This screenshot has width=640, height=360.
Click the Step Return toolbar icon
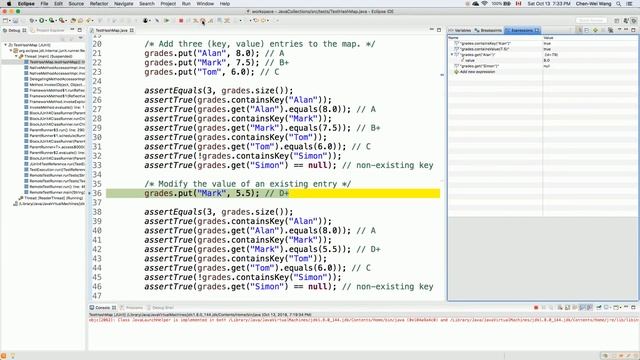click(210, 20)
